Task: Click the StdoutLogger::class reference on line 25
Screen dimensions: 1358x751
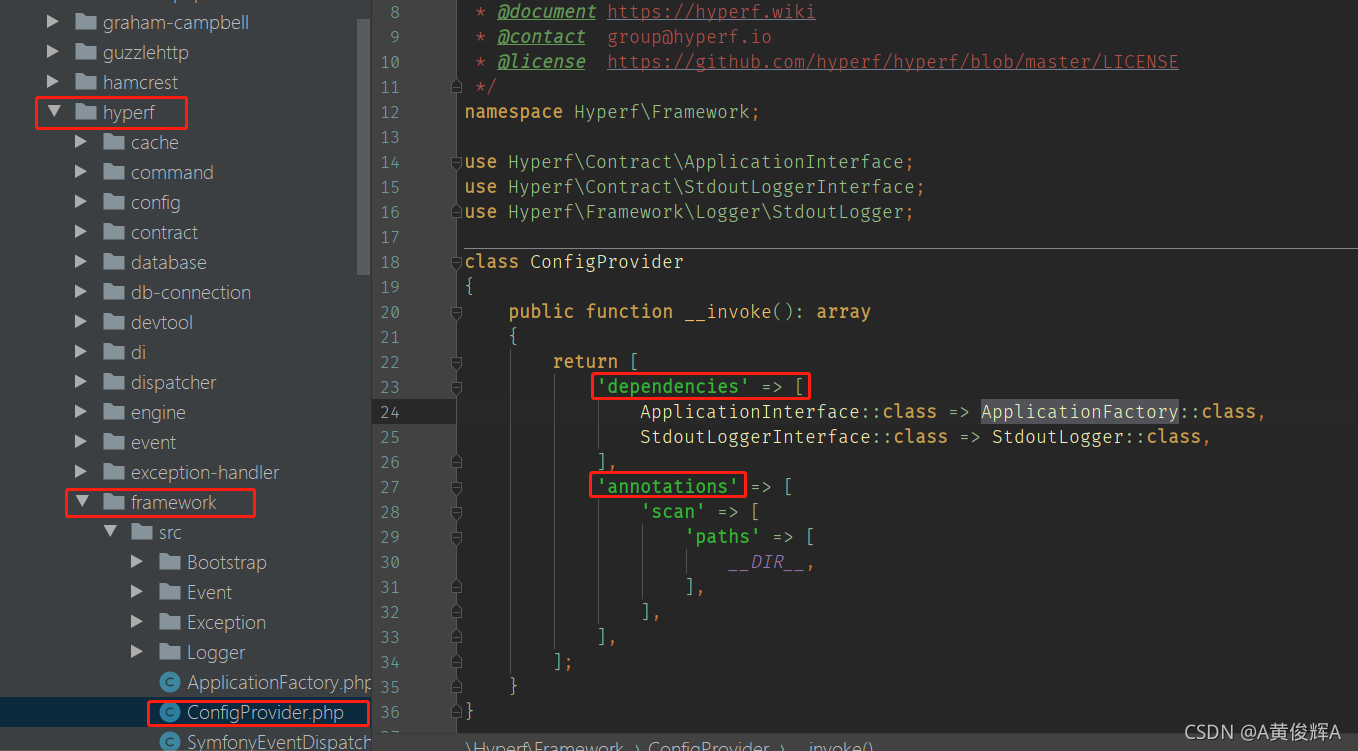Action: [x=1096, y=437]
